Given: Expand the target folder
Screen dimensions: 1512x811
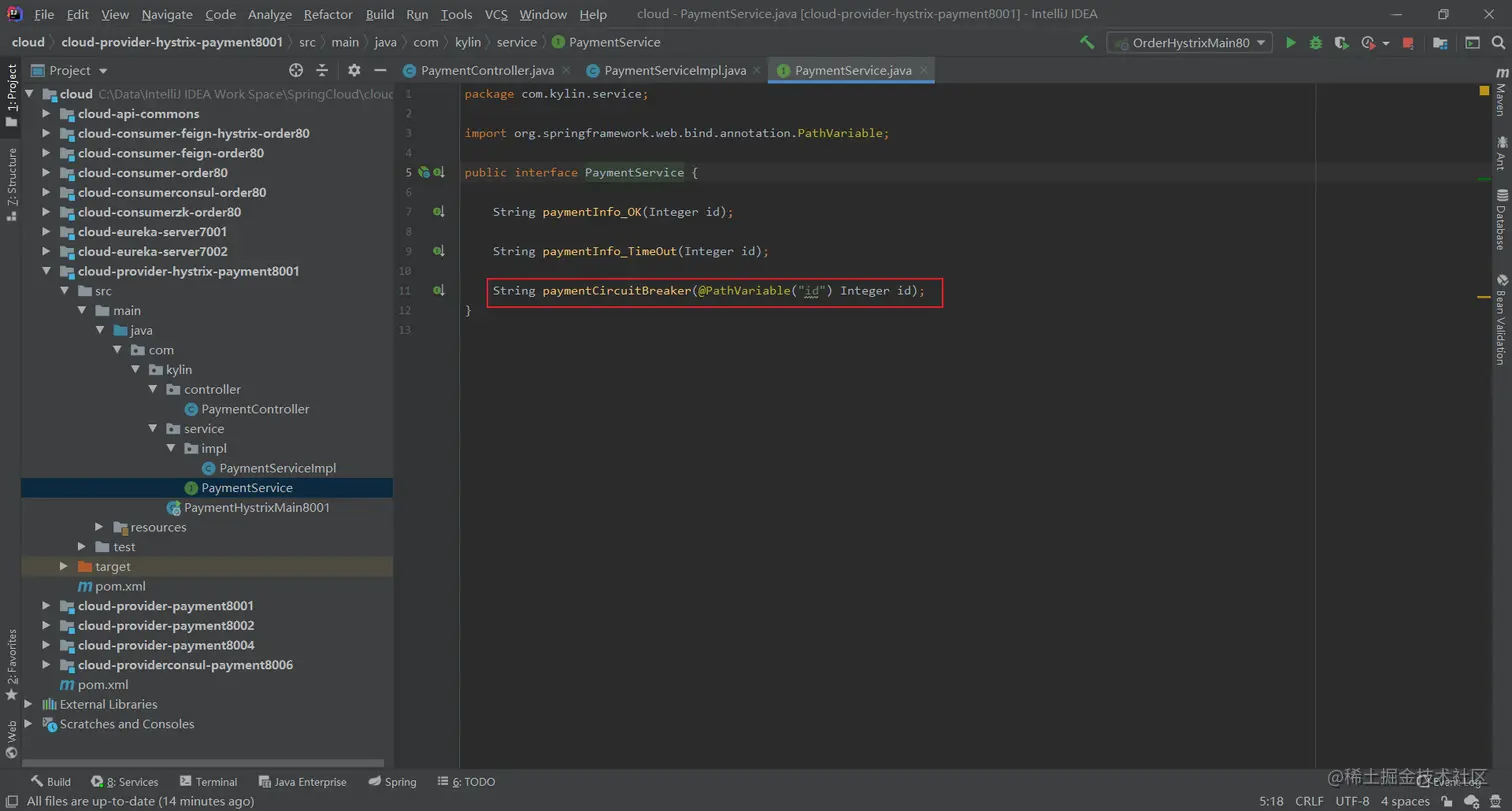Looking at the screenshot, I should [64, 566].
